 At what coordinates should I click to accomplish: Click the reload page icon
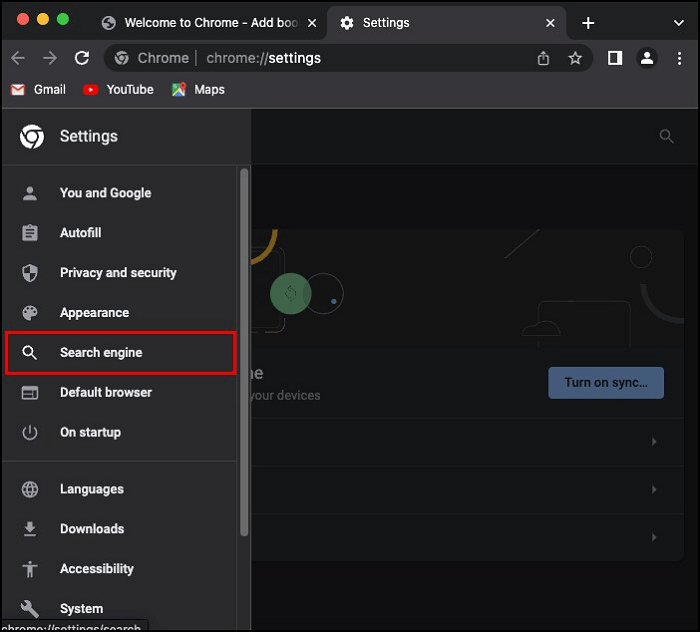point(82,58)
